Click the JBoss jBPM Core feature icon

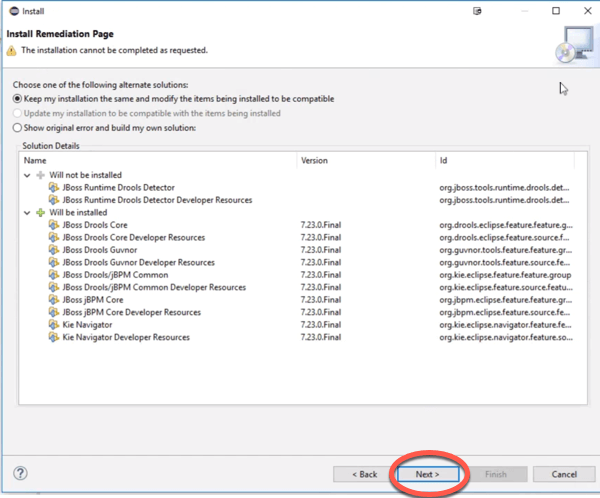pos(53,300)
